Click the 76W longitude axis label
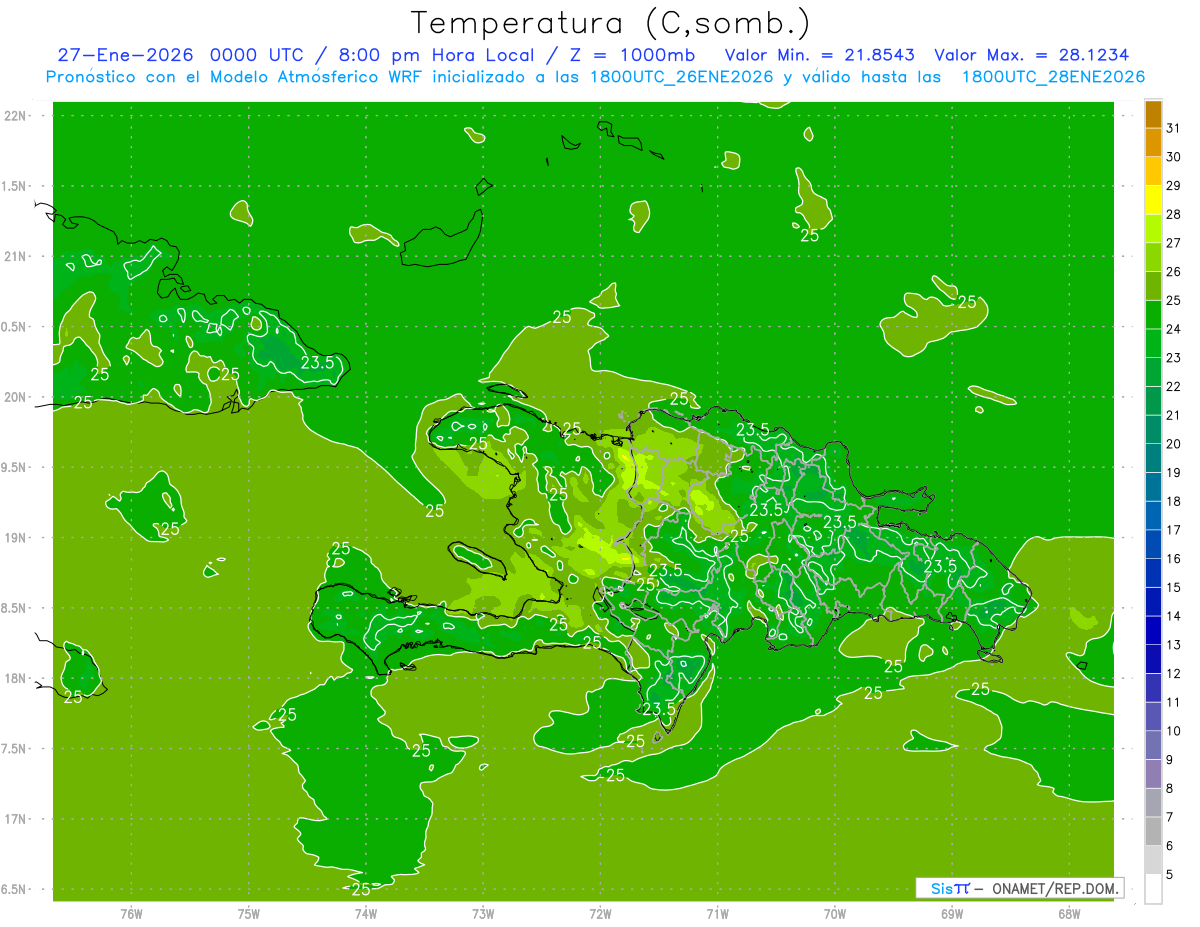 (x=131, y=914)
